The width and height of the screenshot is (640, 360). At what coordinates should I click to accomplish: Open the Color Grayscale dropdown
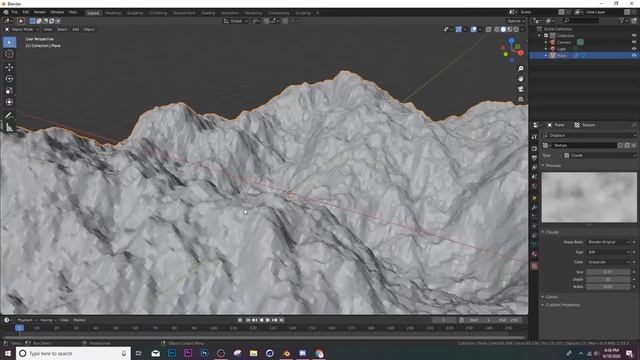[x=609, y=262]
